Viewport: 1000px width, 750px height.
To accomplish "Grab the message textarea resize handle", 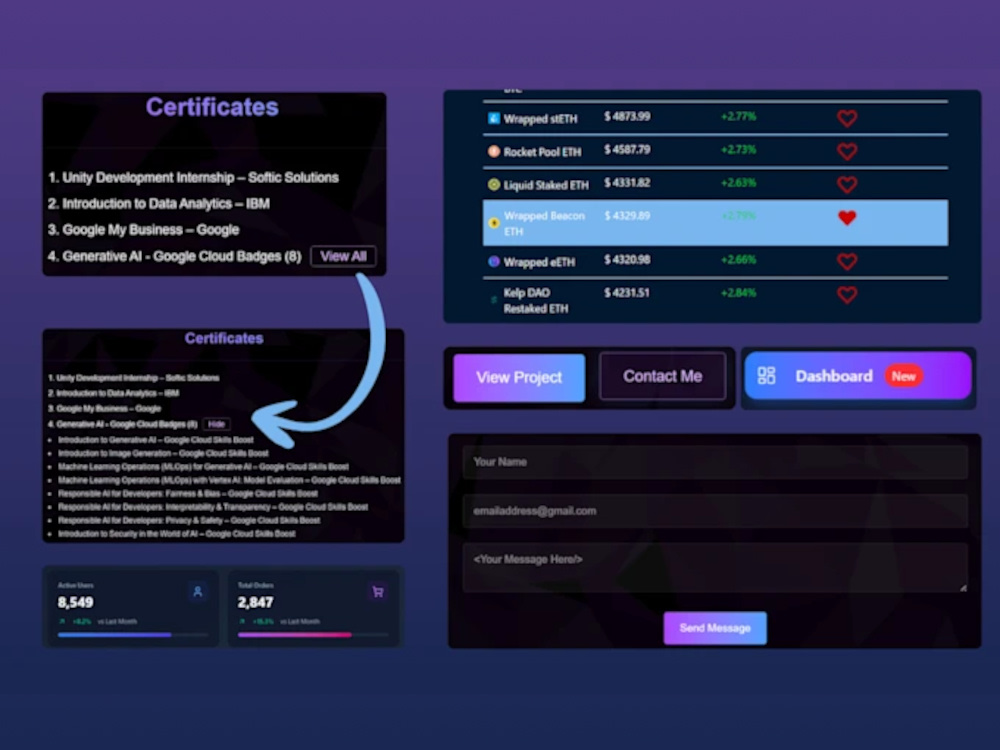I will [x=962, y=587].
